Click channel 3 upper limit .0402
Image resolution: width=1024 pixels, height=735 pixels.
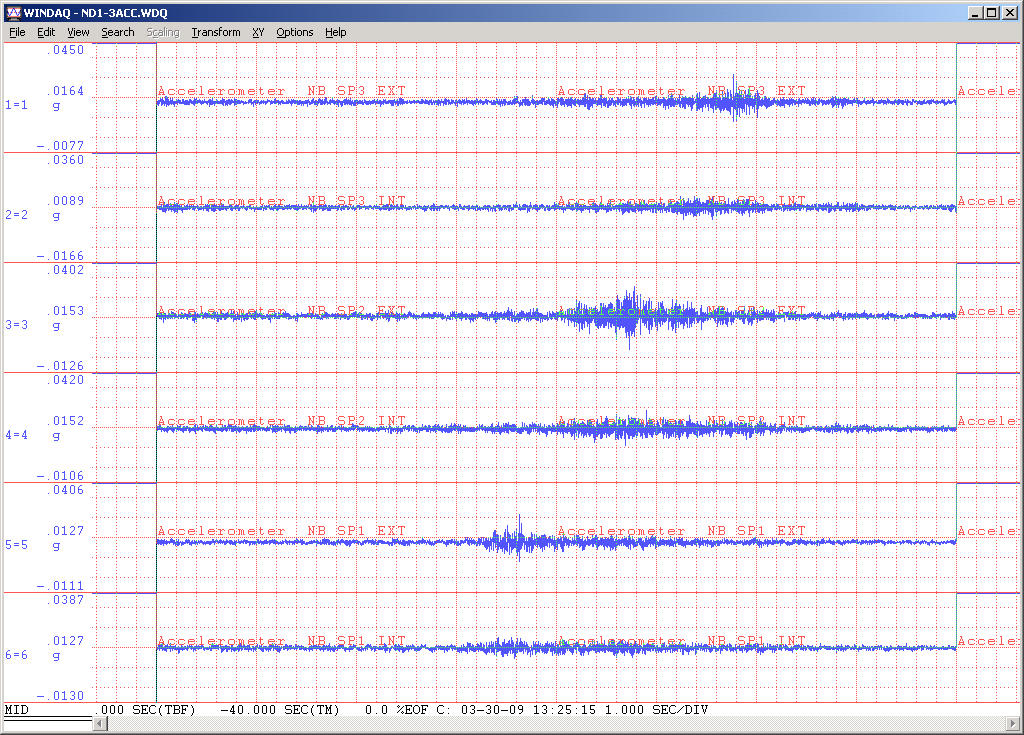(65, 269)
